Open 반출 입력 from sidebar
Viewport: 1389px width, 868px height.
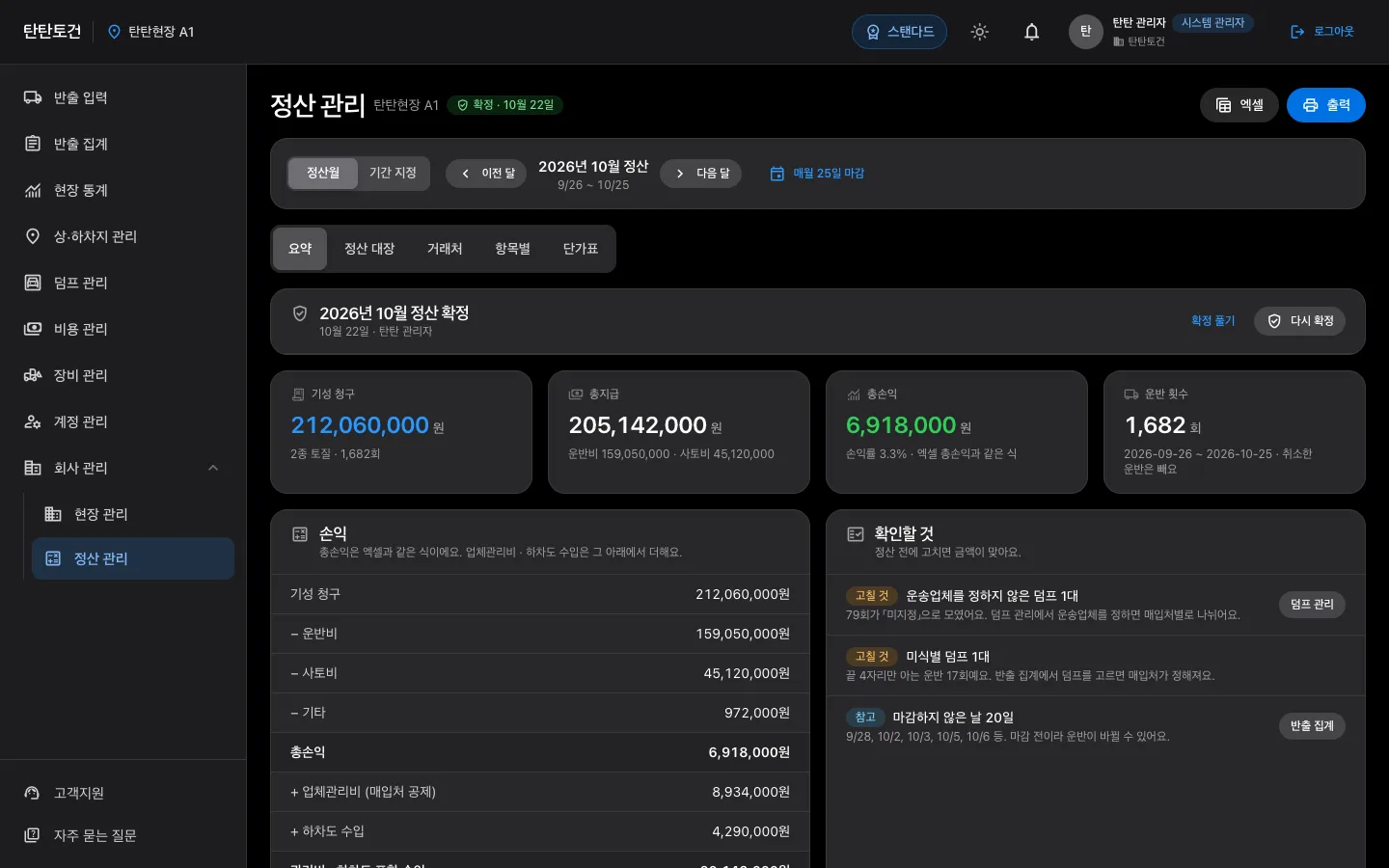(x=123, y=97)
